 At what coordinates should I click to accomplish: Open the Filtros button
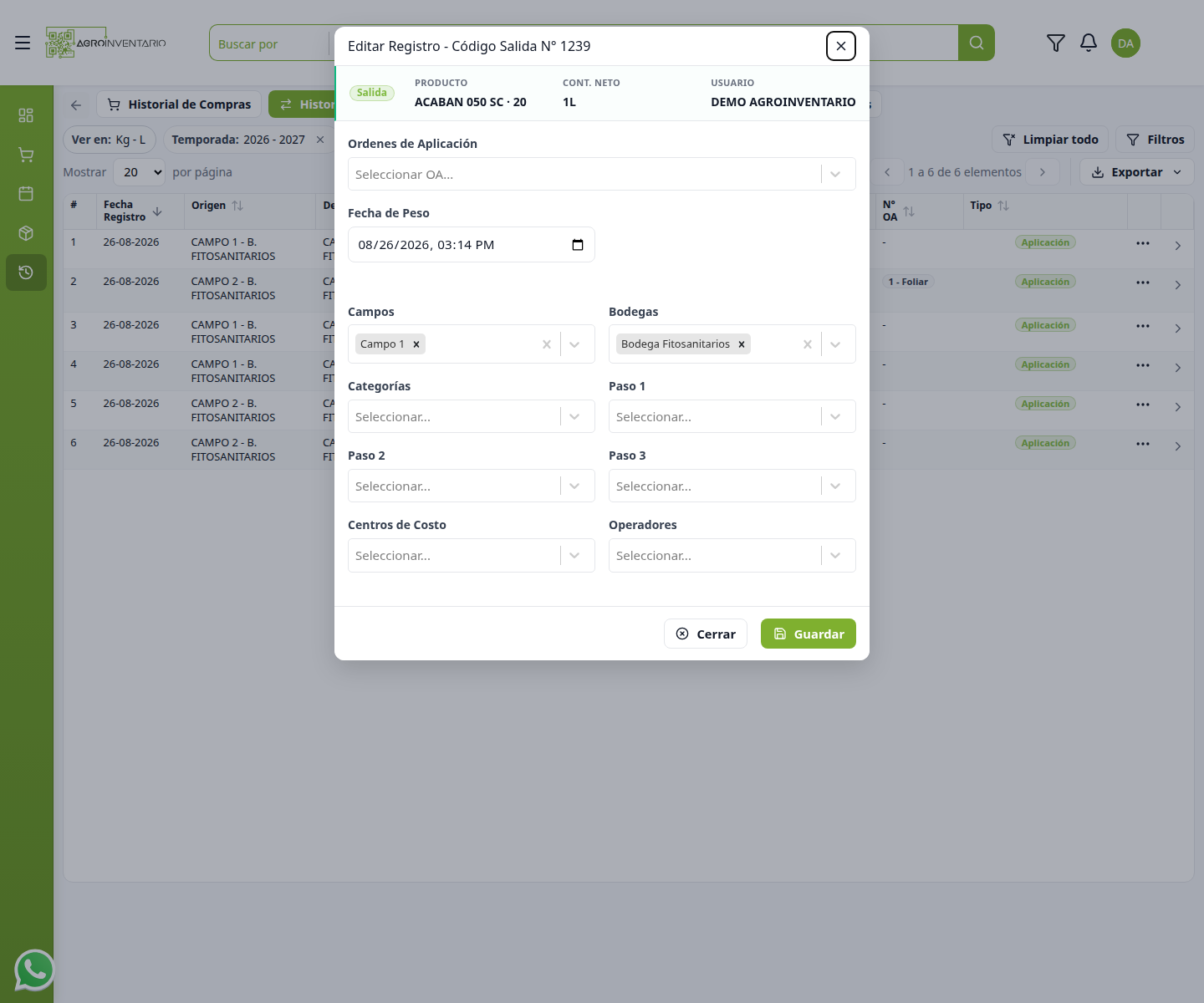pyautogui.click(x=1155, y=140)
